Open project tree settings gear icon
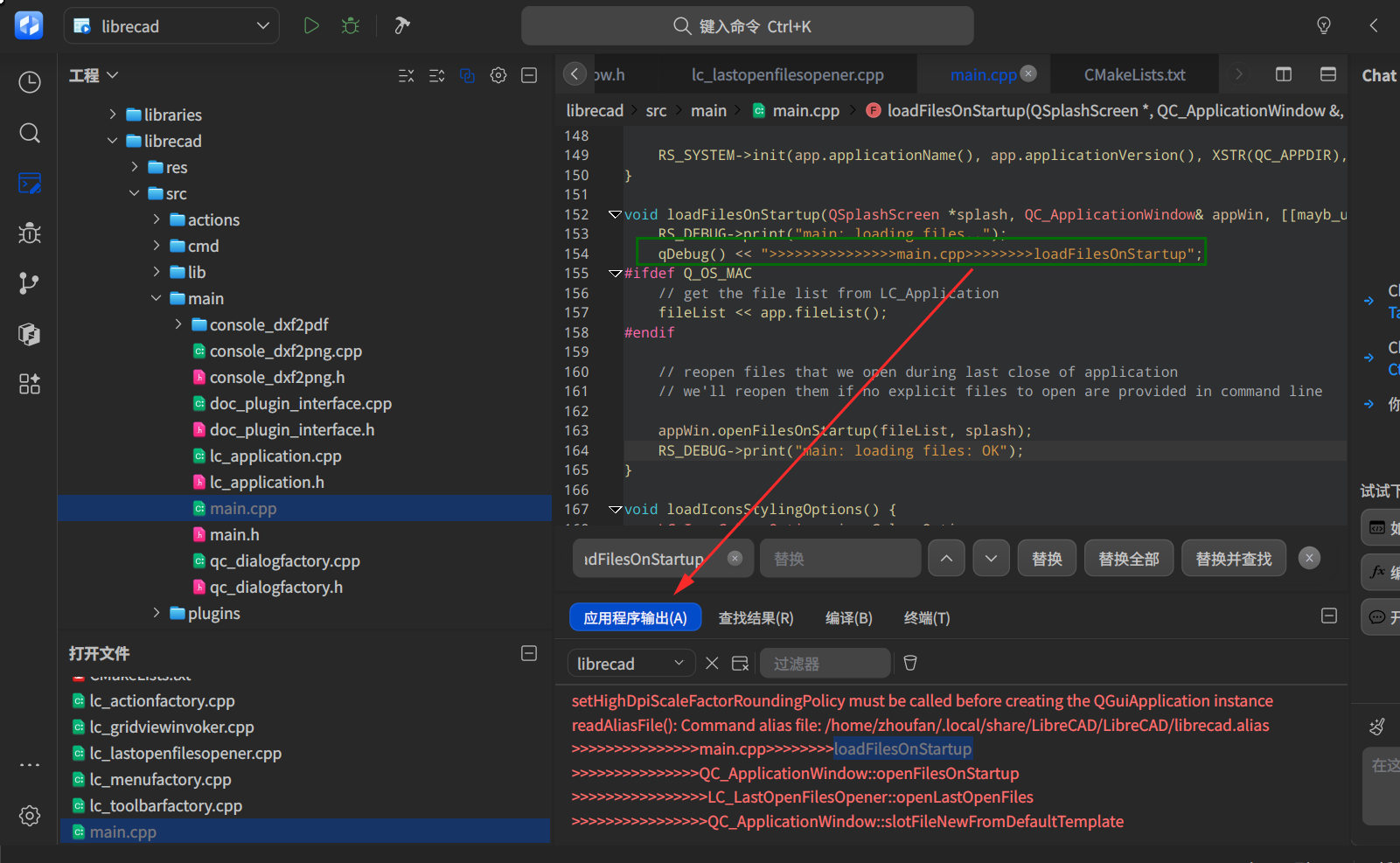Image resolution: width=1400 pixels, height=863 pixels. point(498,76)
